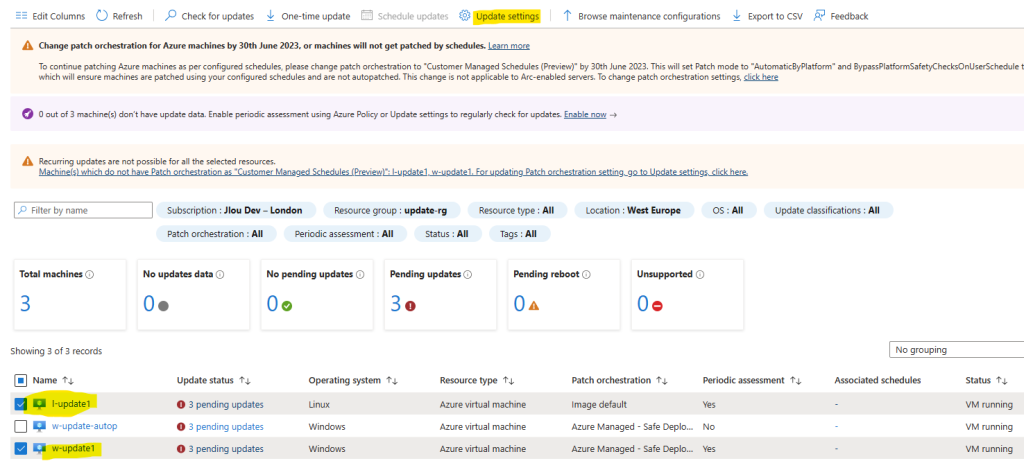This screenshot has height=461, width=1024.
Task: Sort by Update status column header
Action: [x=214, y=380]
